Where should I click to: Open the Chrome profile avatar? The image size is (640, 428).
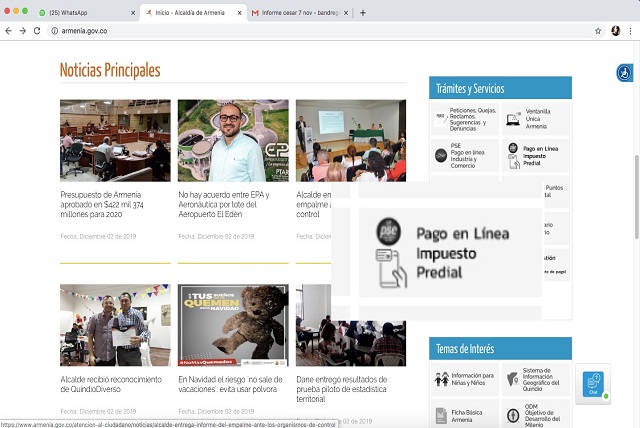point(616,31)
